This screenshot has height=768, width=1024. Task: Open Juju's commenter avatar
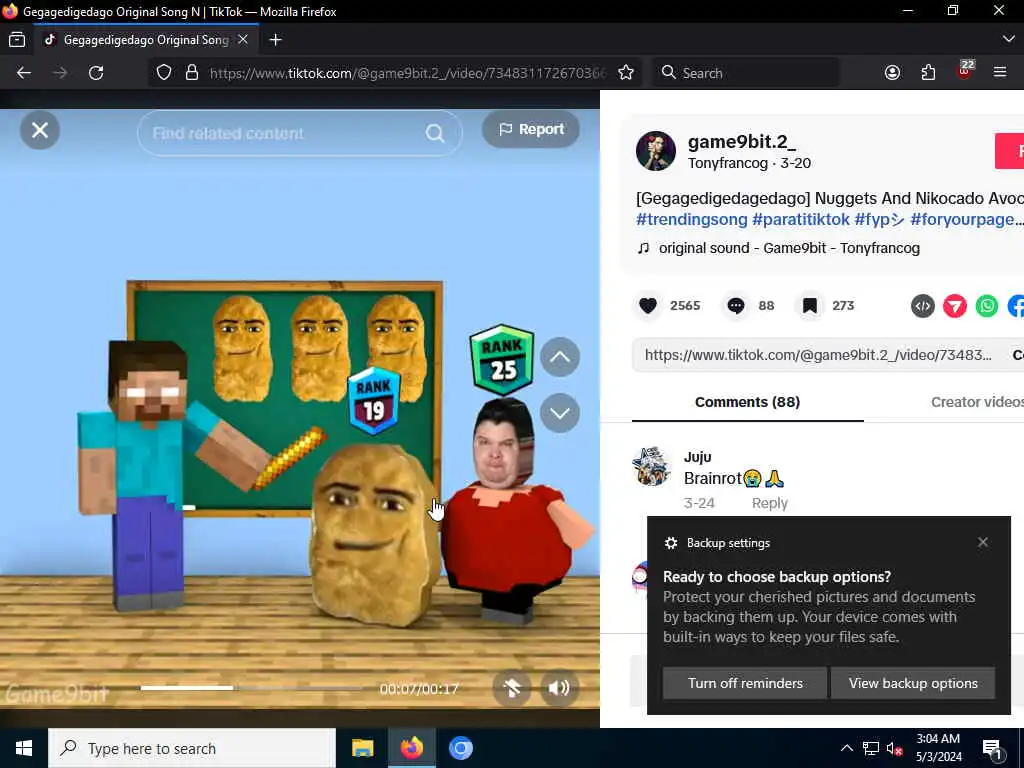coord(652,466)
